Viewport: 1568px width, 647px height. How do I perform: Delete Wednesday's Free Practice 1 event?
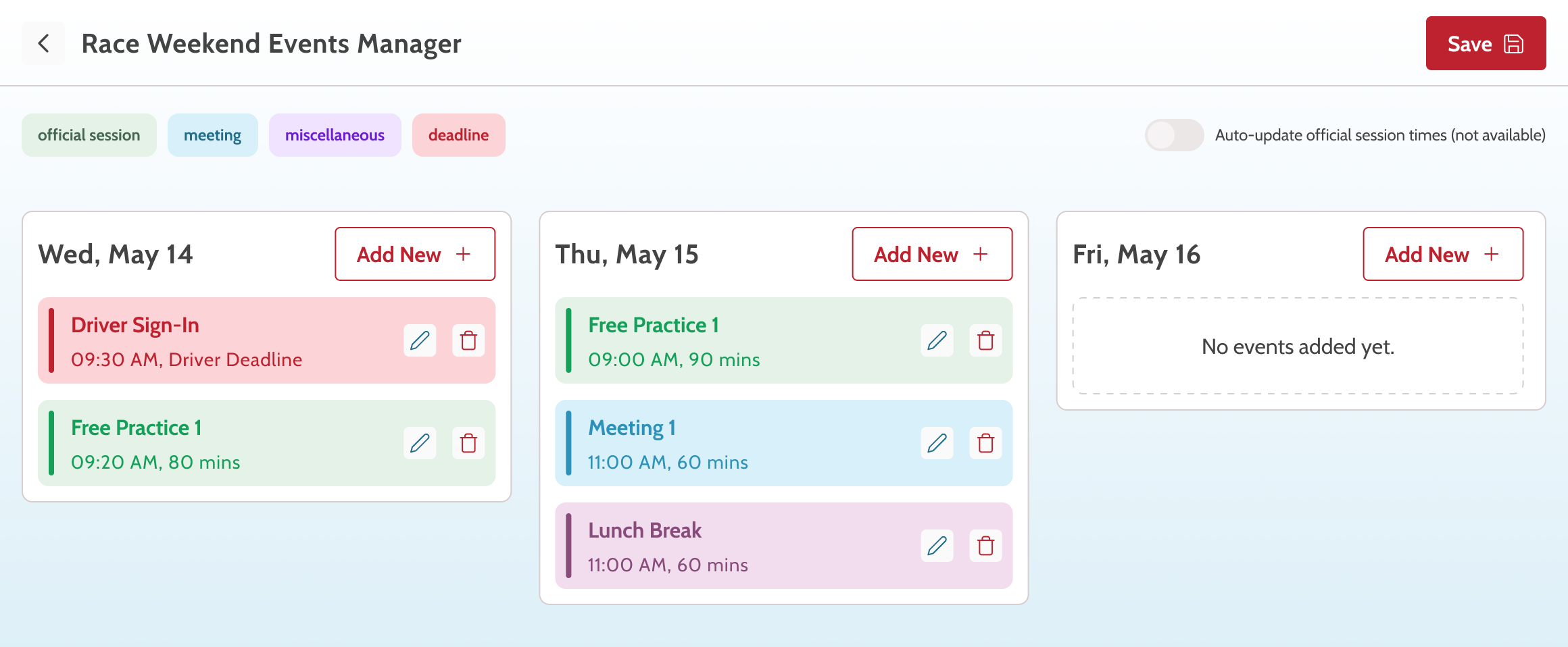(468, 443)
